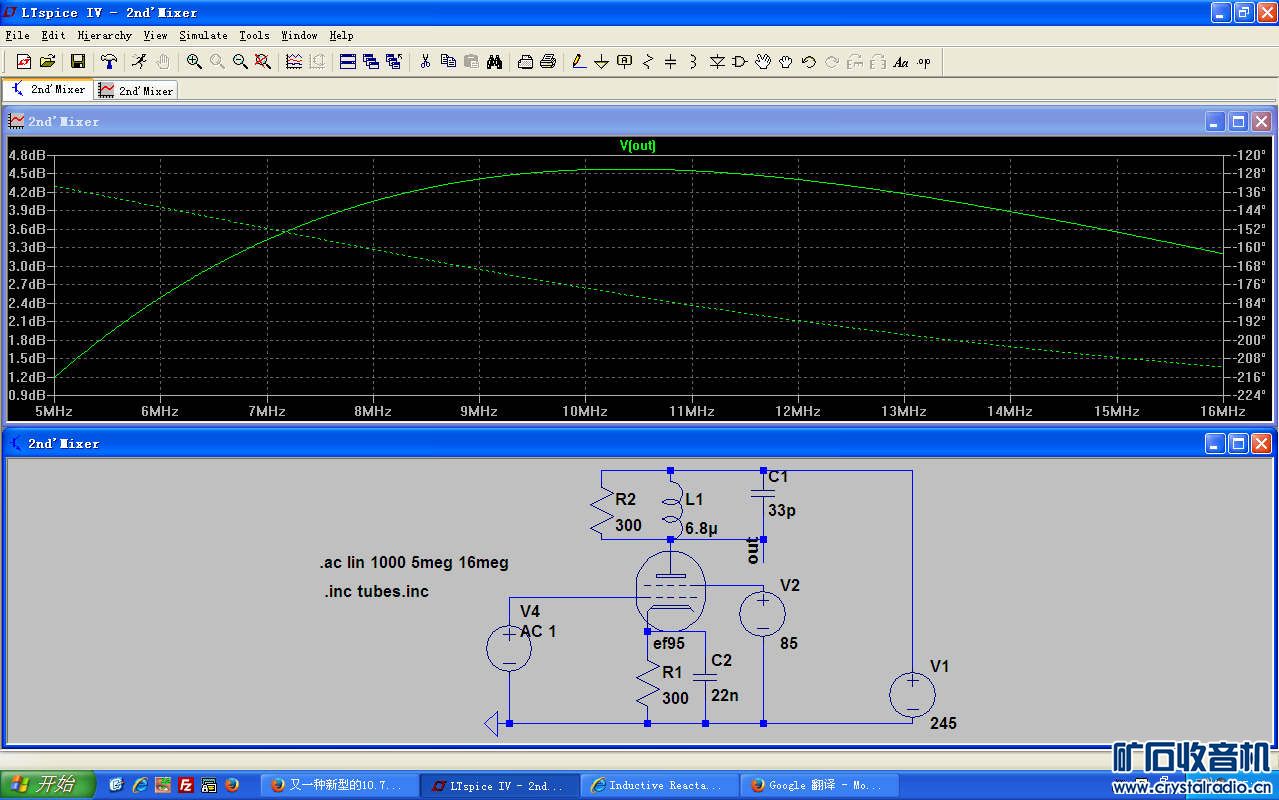Open the Hierarchy menu
Viewport: 1279px width, 800px height.
tap(104, 35)
